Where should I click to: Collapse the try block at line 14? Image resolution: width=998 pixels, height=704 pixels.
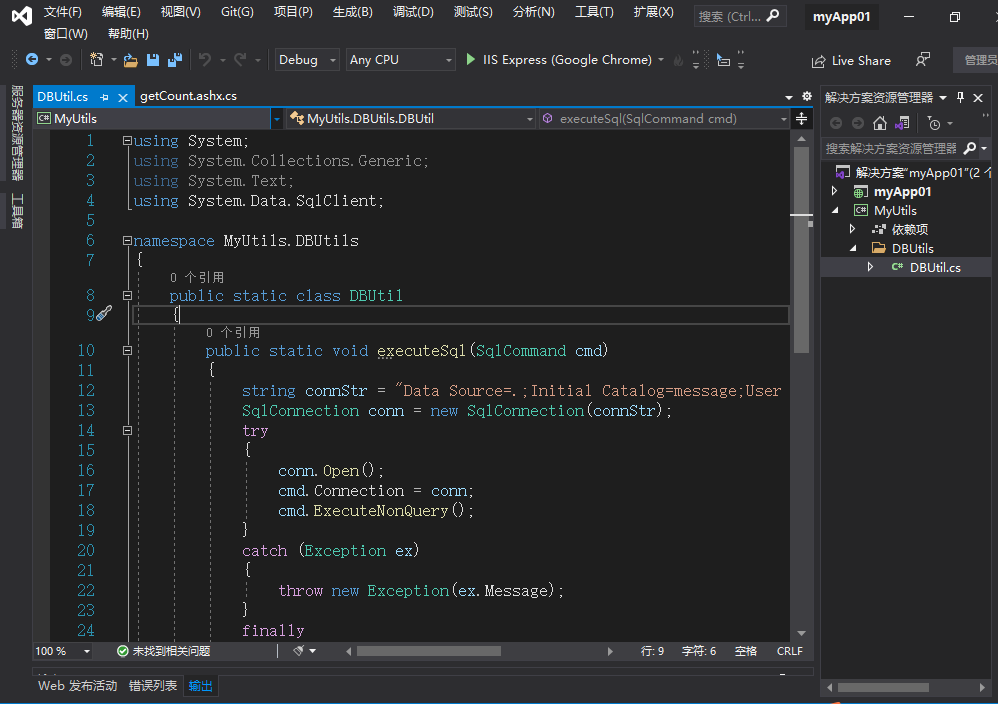click(127, 430)
